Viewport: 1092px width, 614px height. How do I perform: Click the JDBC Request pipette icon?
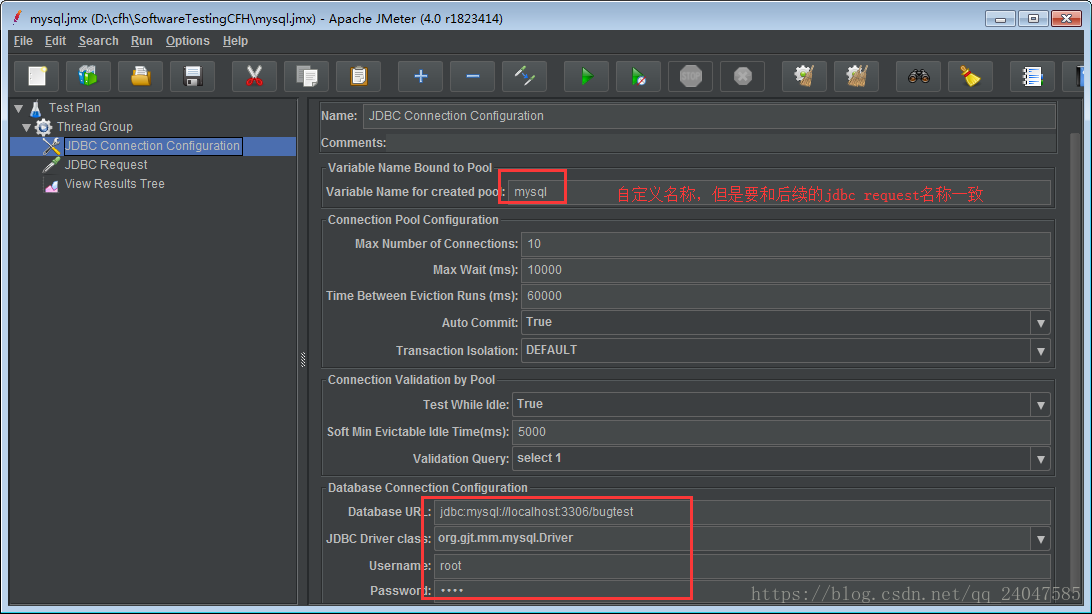tap(51, 165)
